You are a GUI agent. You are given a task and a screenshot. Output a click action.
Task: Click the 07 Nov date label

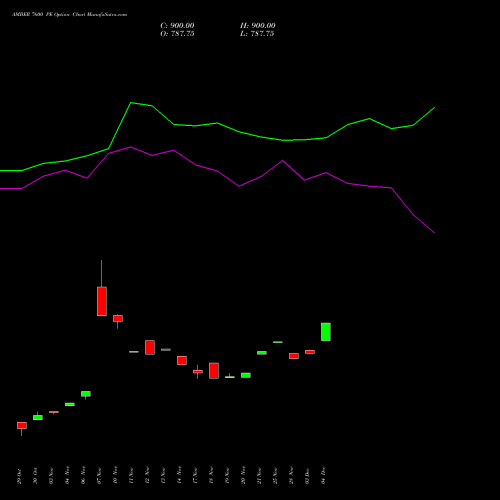pyautogui.click(x=99, y=475)
